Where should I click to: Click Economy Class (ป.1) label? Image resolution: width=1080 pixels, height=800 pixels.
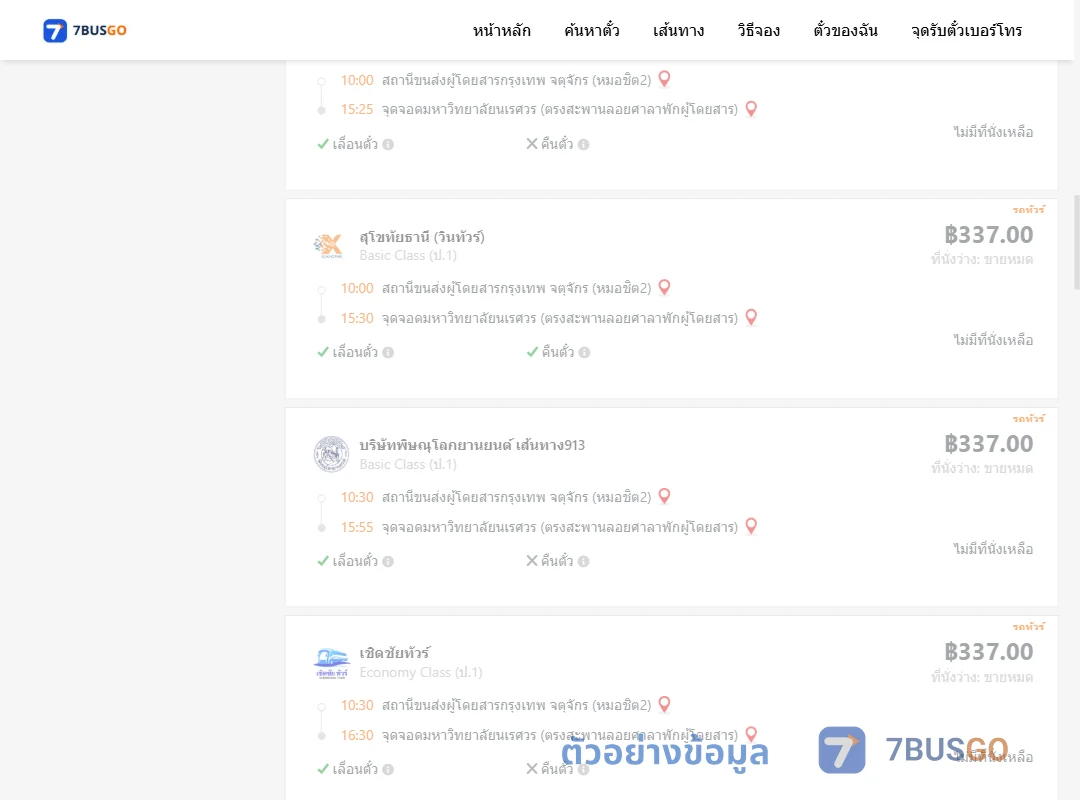click(x=421, y=673)
